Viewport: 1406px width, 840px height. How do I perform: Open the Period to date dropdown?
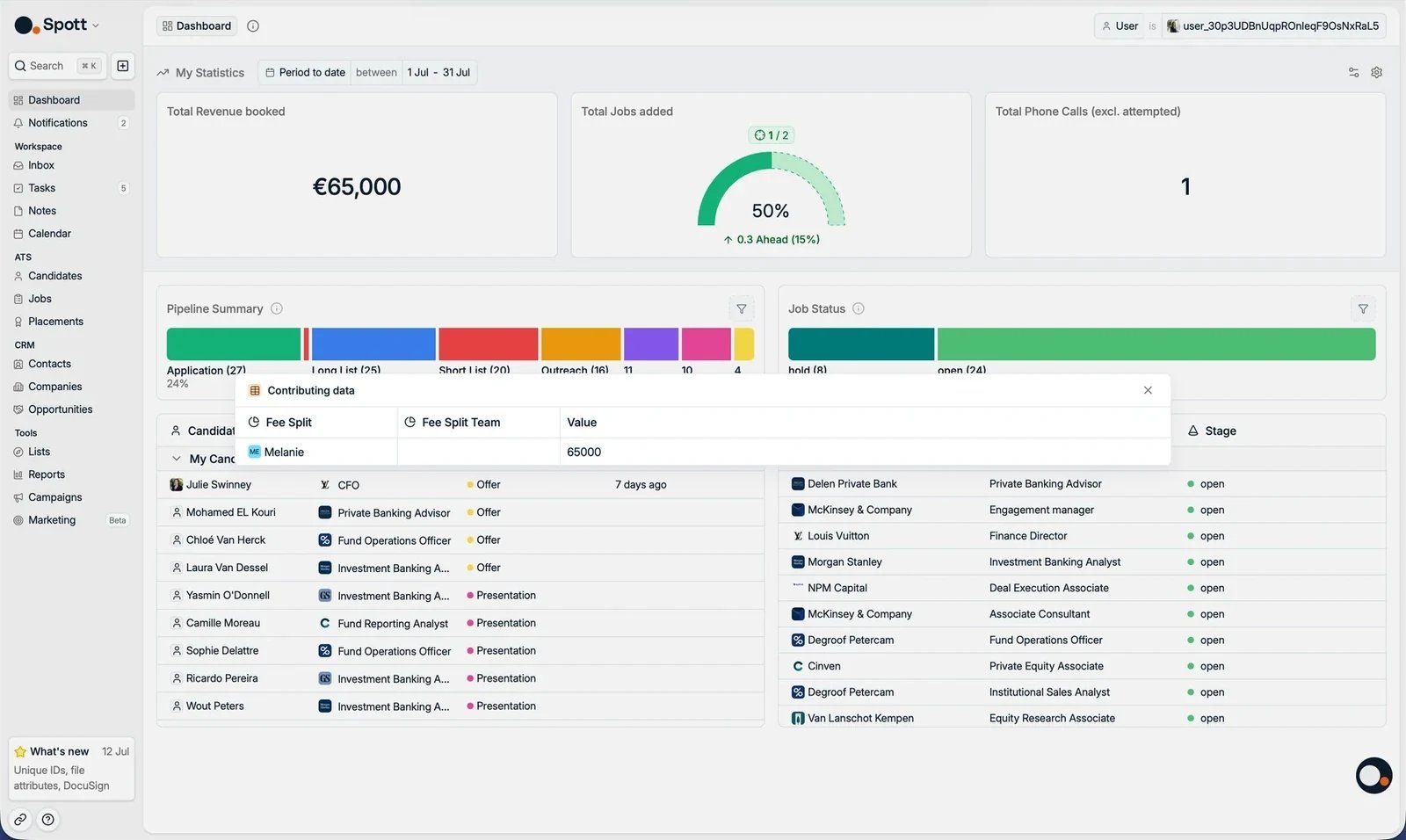tap(305, 73)
